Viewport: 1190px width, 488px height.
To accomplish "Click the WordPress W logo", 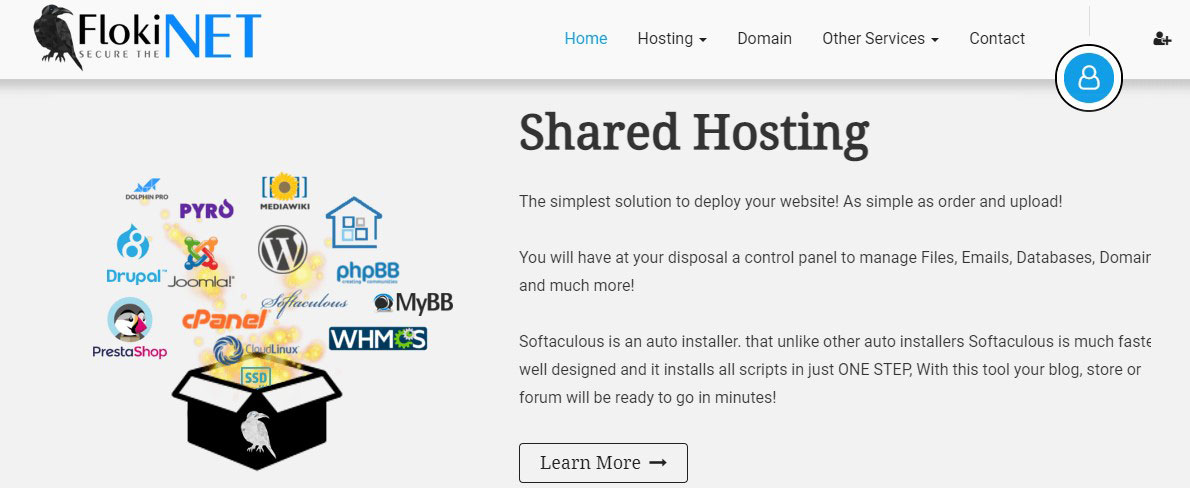I will pyautogui.click(x=282, y=250).
